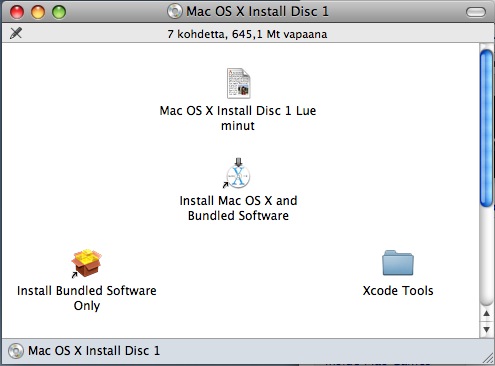Click the scroll down arrow
Screen dimensions: 495x366
486,330
